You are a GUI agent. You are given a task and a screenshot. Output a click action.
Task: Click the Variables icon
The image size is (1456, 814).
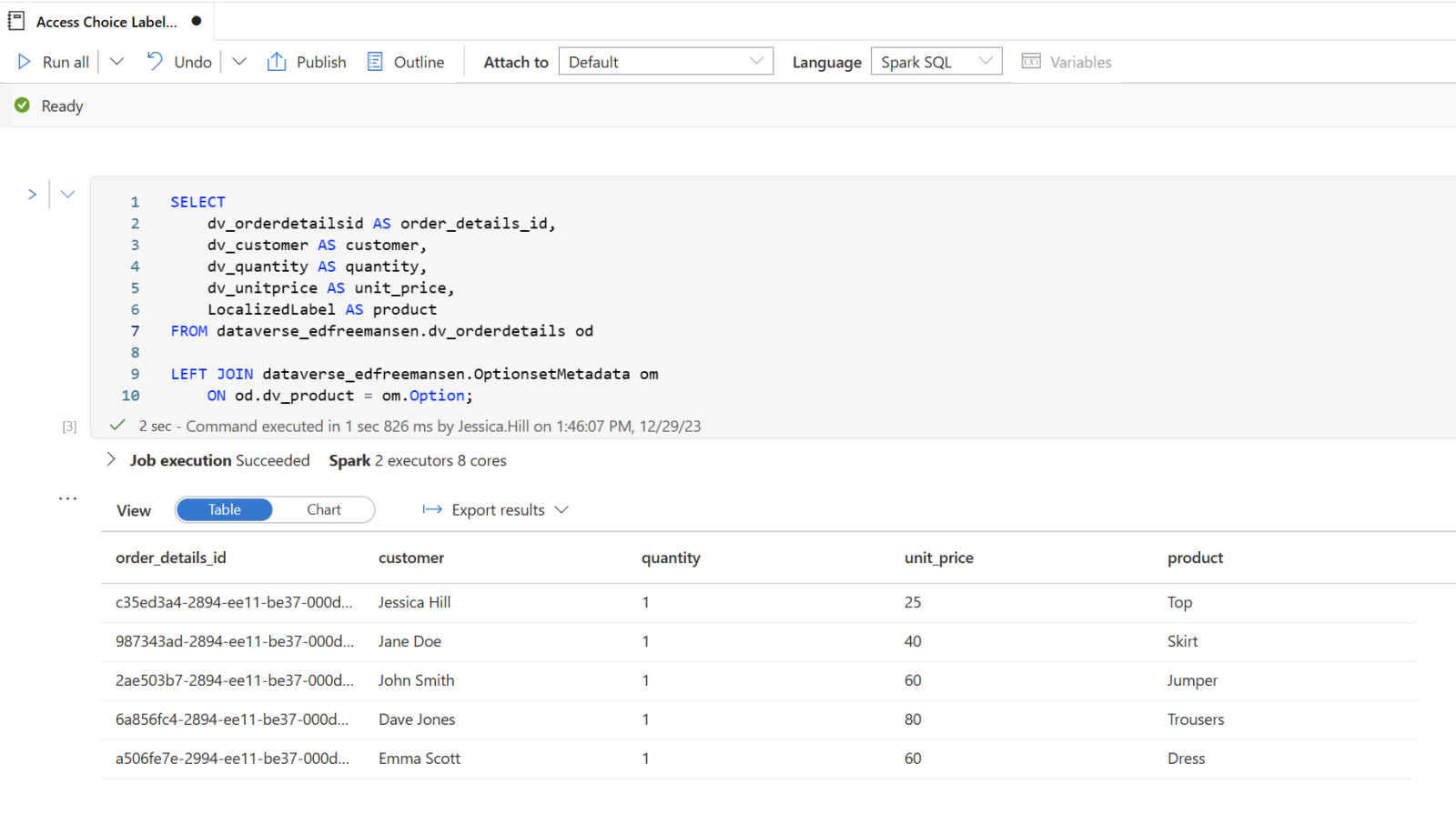(1031, 62)
